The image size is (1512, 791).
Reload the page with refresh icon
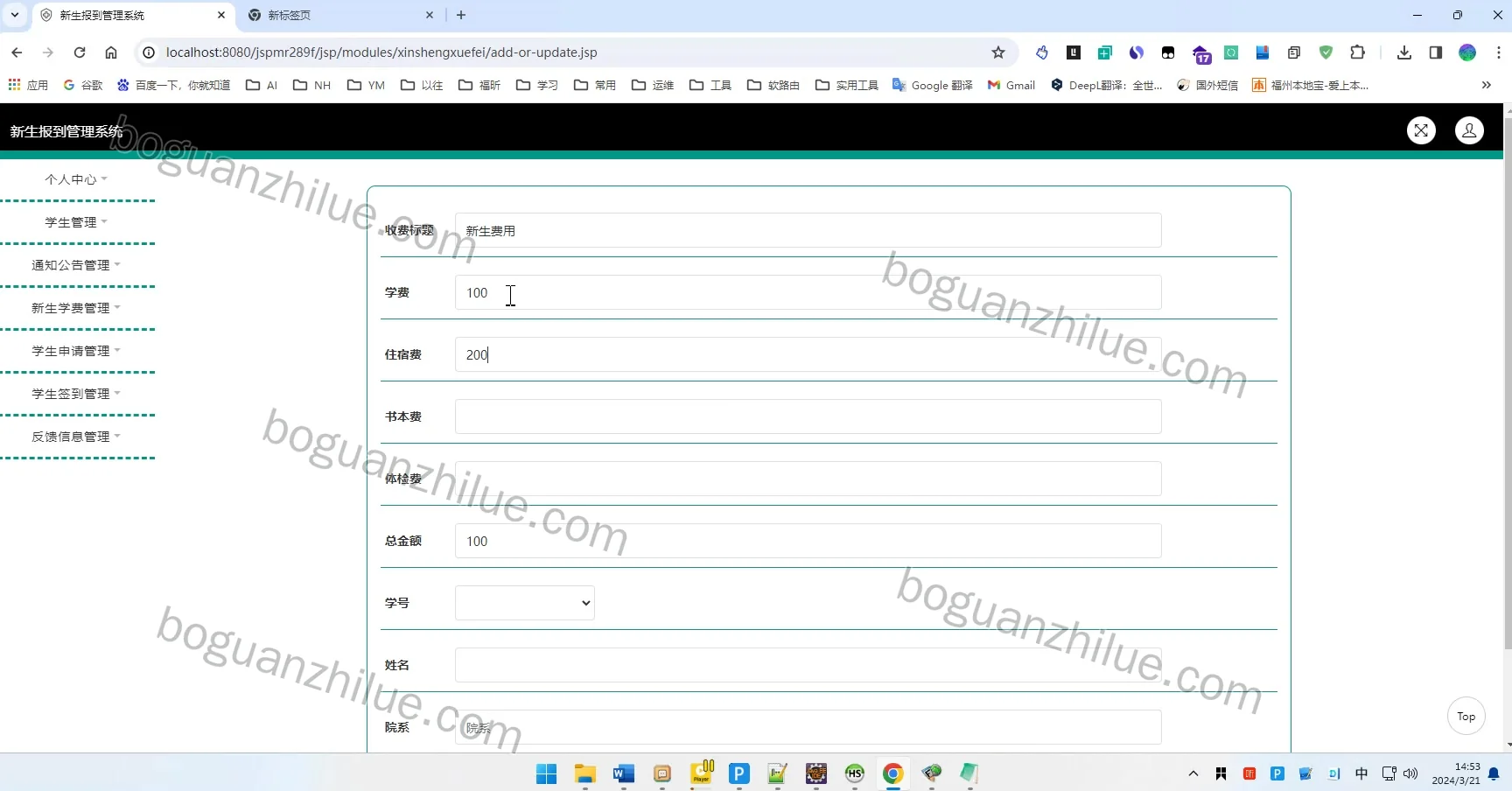coord(80,52)
